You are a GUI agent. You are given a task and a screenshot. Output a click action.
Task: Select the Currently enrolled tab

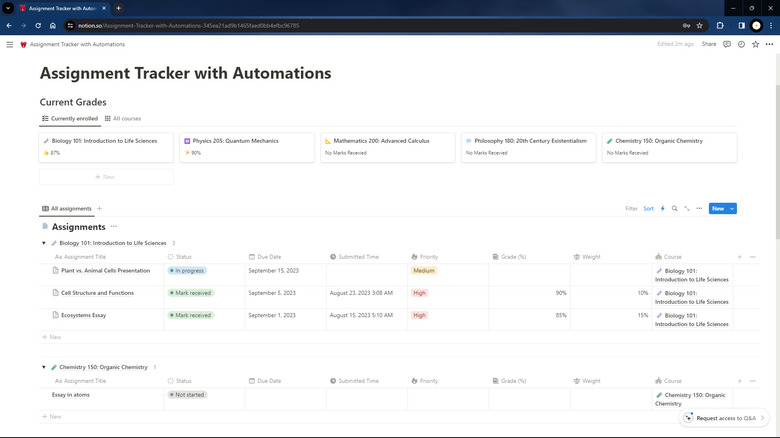70,119
